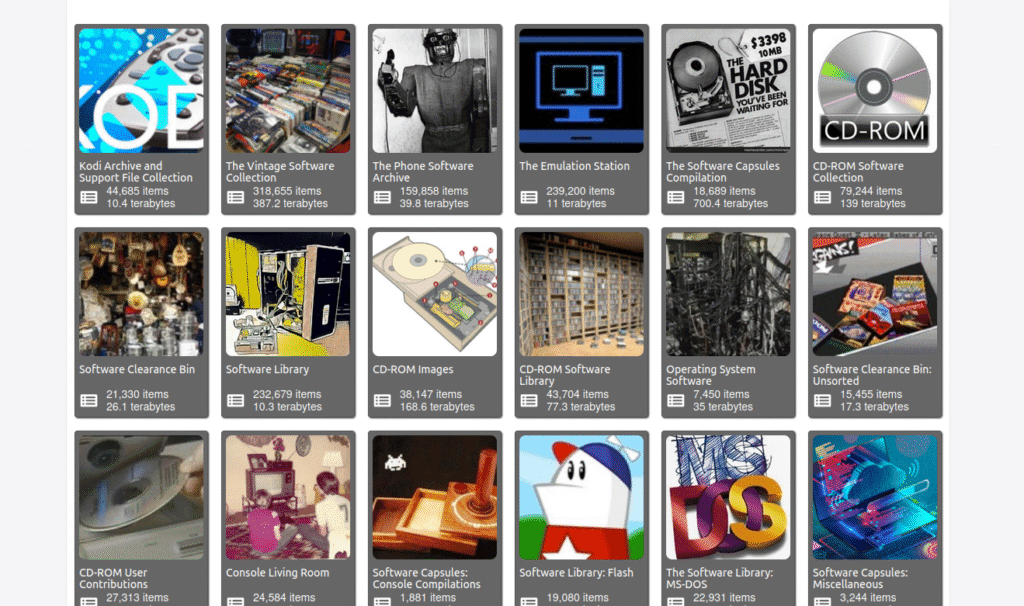Image resolution: width=1024 pixels, height=606 pixels.
Task: Select the Homestar Flash character thumbnail
Action: [581, 497]
